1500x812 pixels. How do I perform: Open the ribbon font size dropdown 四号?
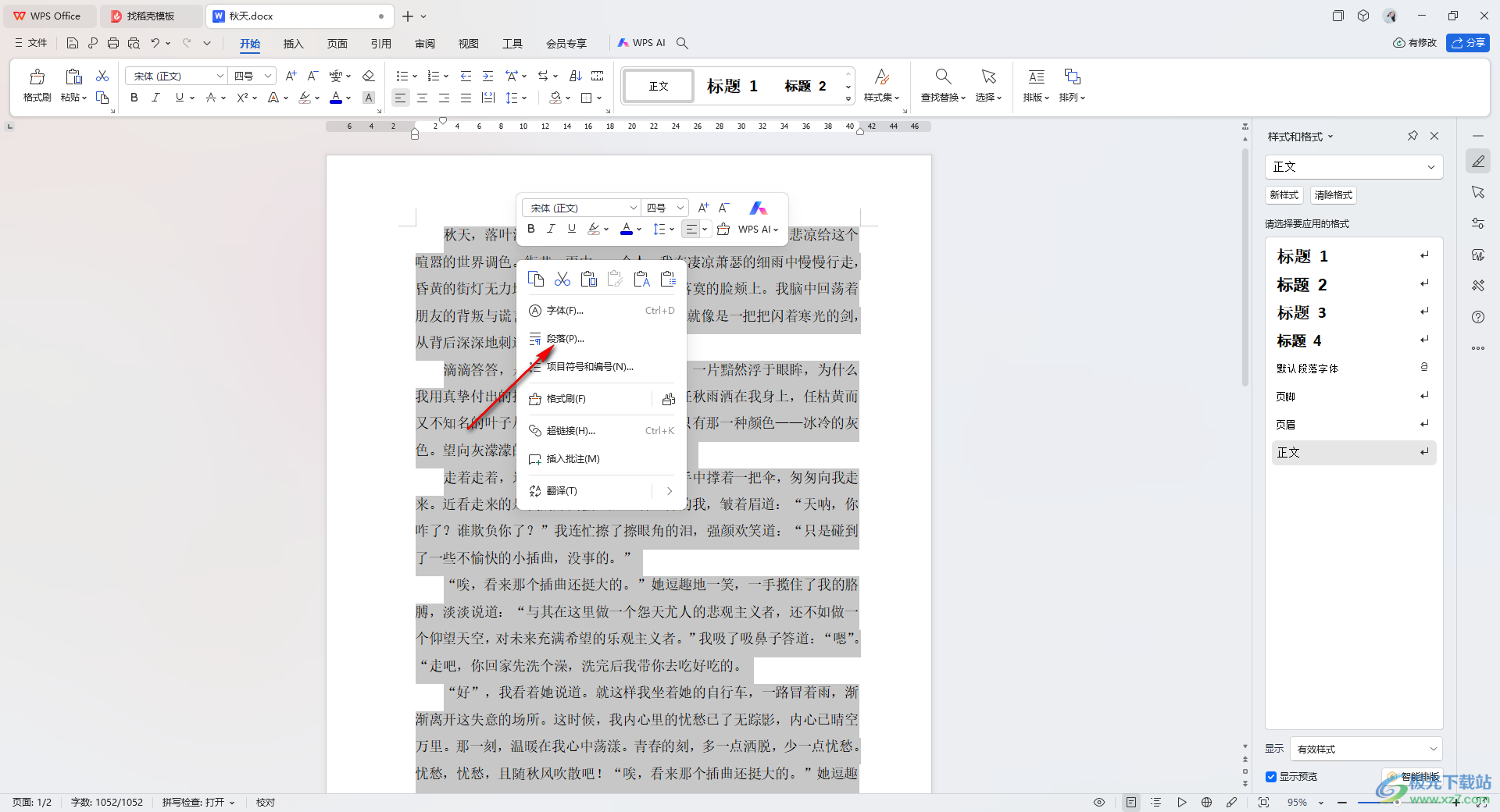[268, 76]
